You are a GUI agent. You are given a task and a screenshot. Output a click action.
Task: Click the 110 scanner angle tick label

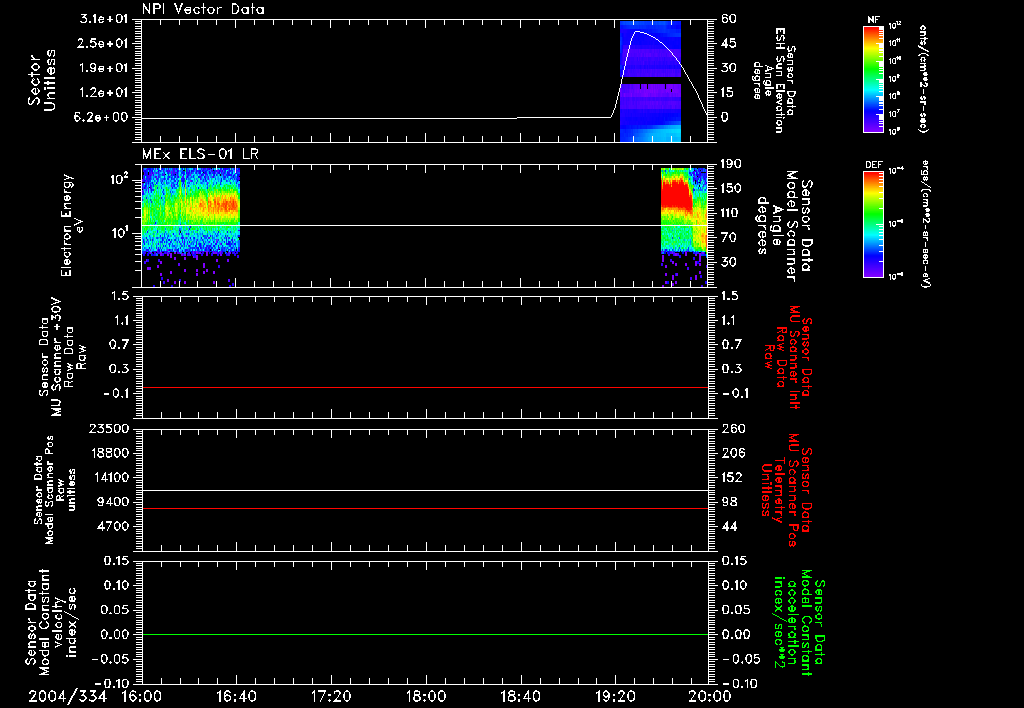731,213
